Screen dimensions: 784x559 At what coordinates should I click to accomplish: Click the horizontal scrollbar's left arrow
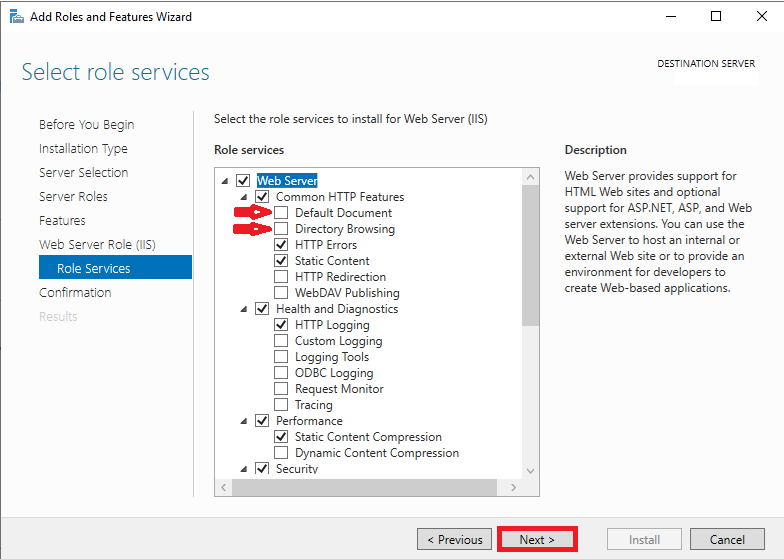pyautogui.click(x=224, y=487)
